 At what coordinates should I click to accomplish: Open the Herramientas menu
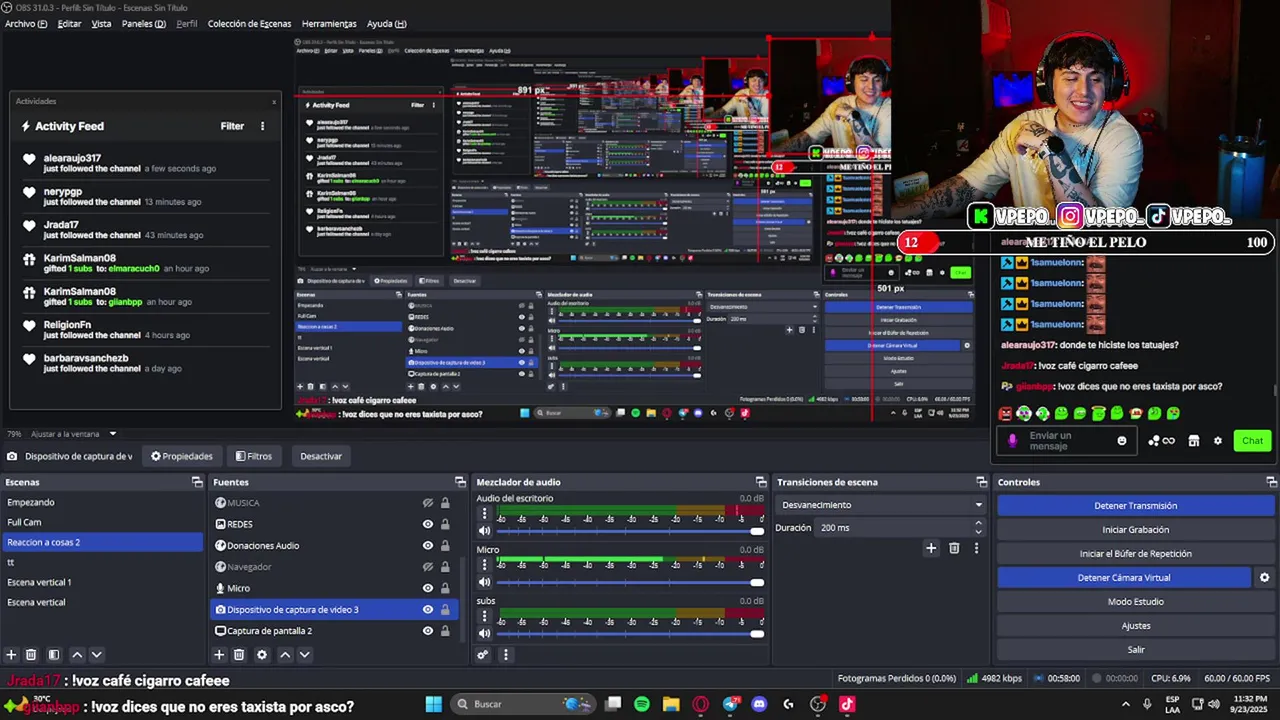tap(329, 23)
